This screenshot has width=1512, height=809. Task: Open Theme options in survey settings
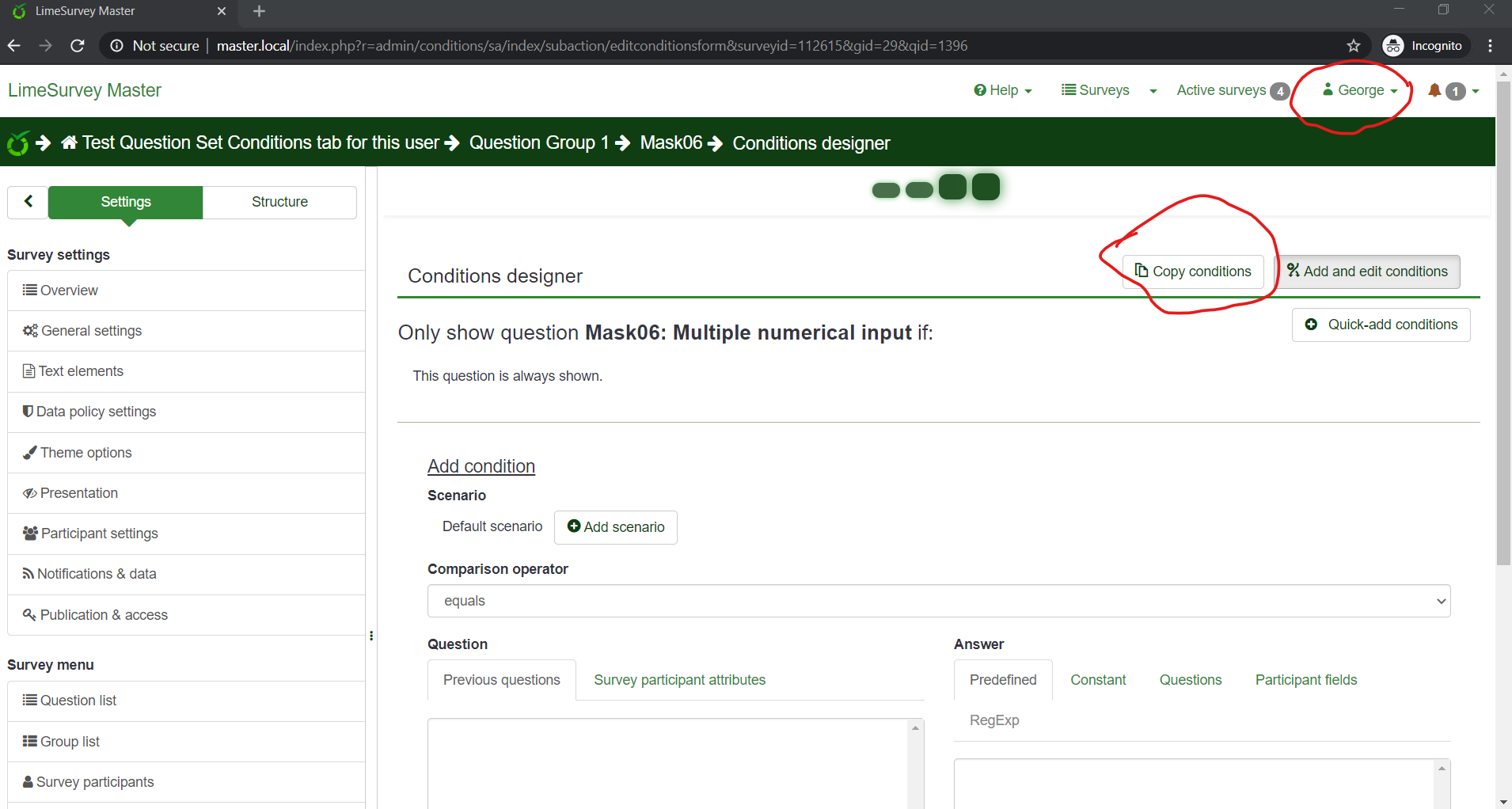[85, 453]
